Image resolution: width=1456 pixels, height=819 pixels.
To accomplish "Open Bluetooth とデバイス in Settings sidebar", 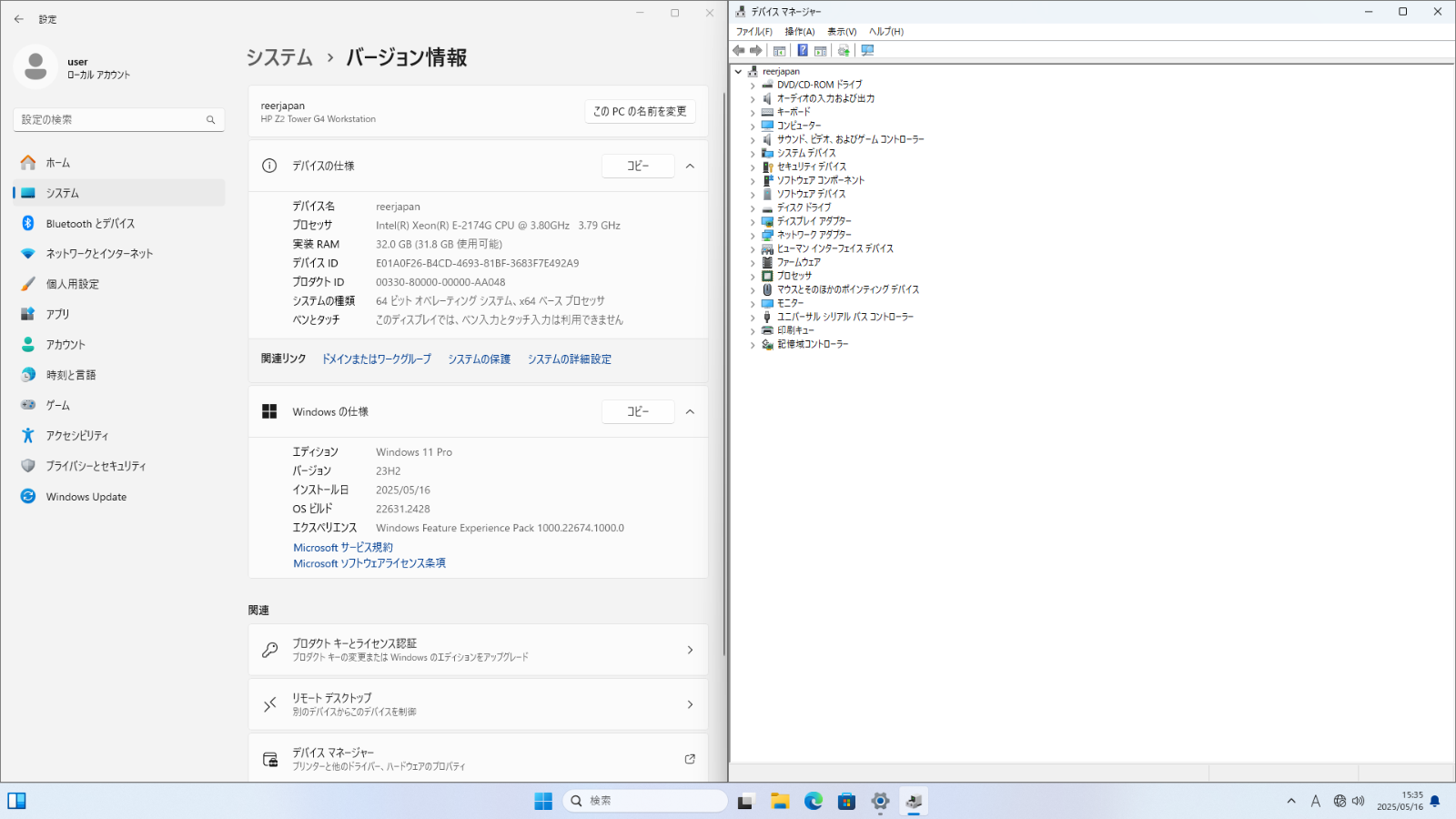I will (x=119, y=224).
